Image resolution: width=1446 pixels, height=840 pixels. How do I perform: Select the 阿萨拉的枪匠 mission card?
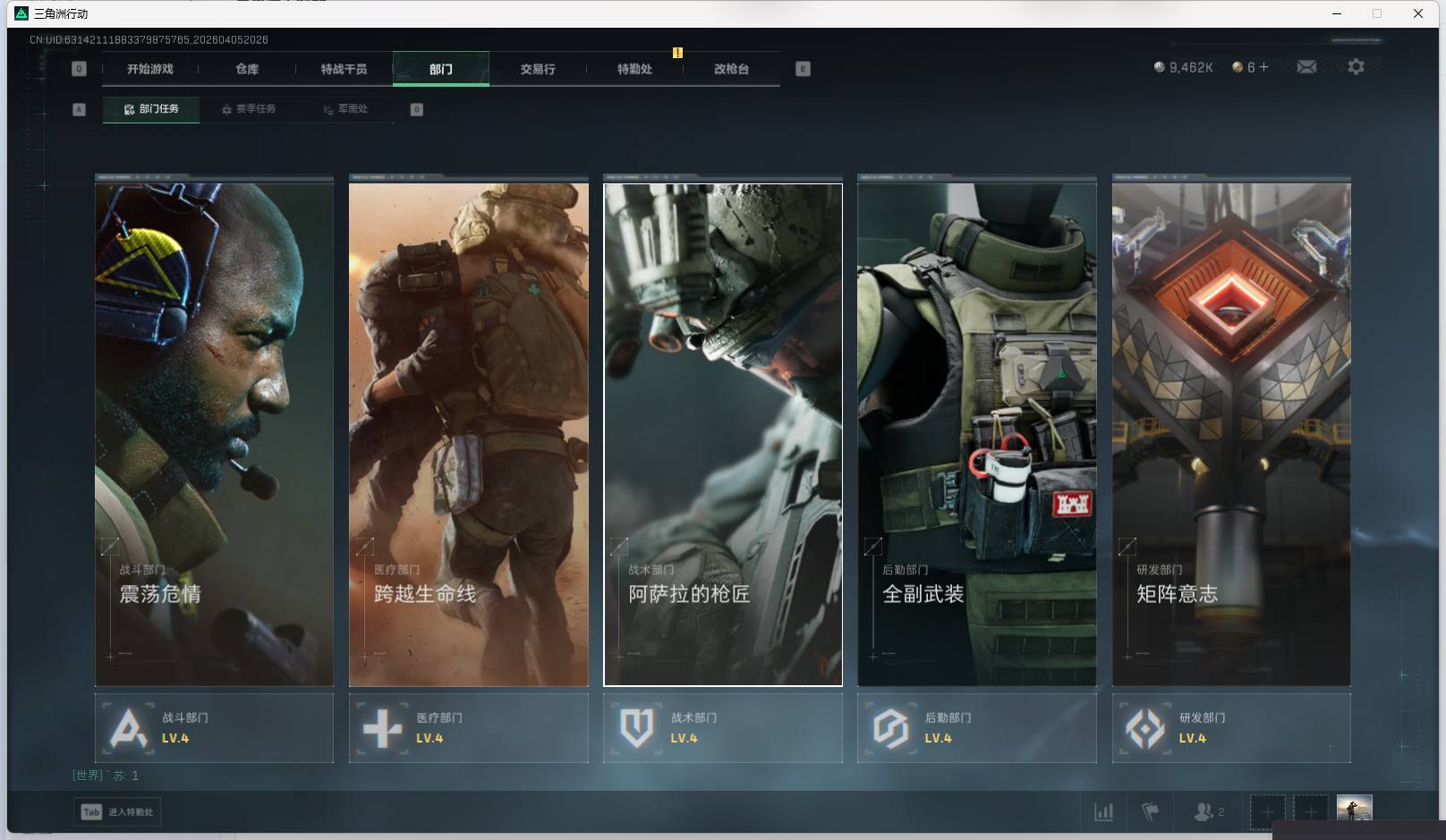(723, 435)
